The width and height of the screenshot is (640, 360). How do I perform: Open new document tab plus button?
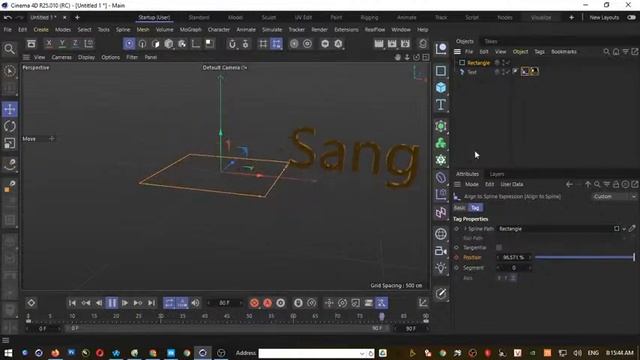[77, 18]
